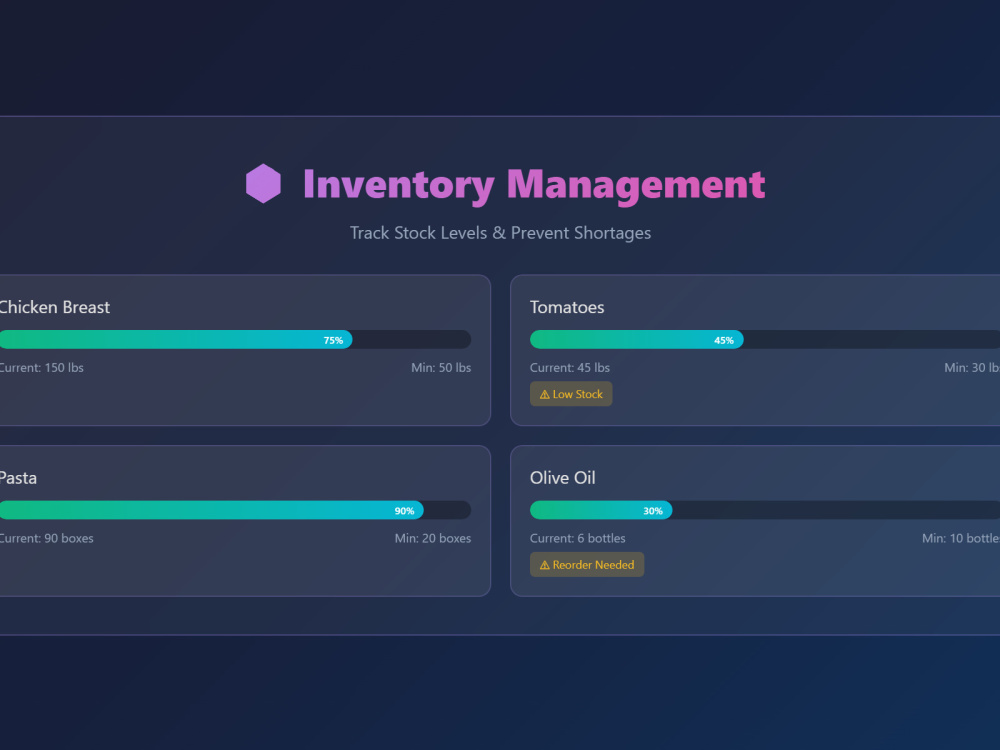Click the Inventory Management heading

point(534,185)
